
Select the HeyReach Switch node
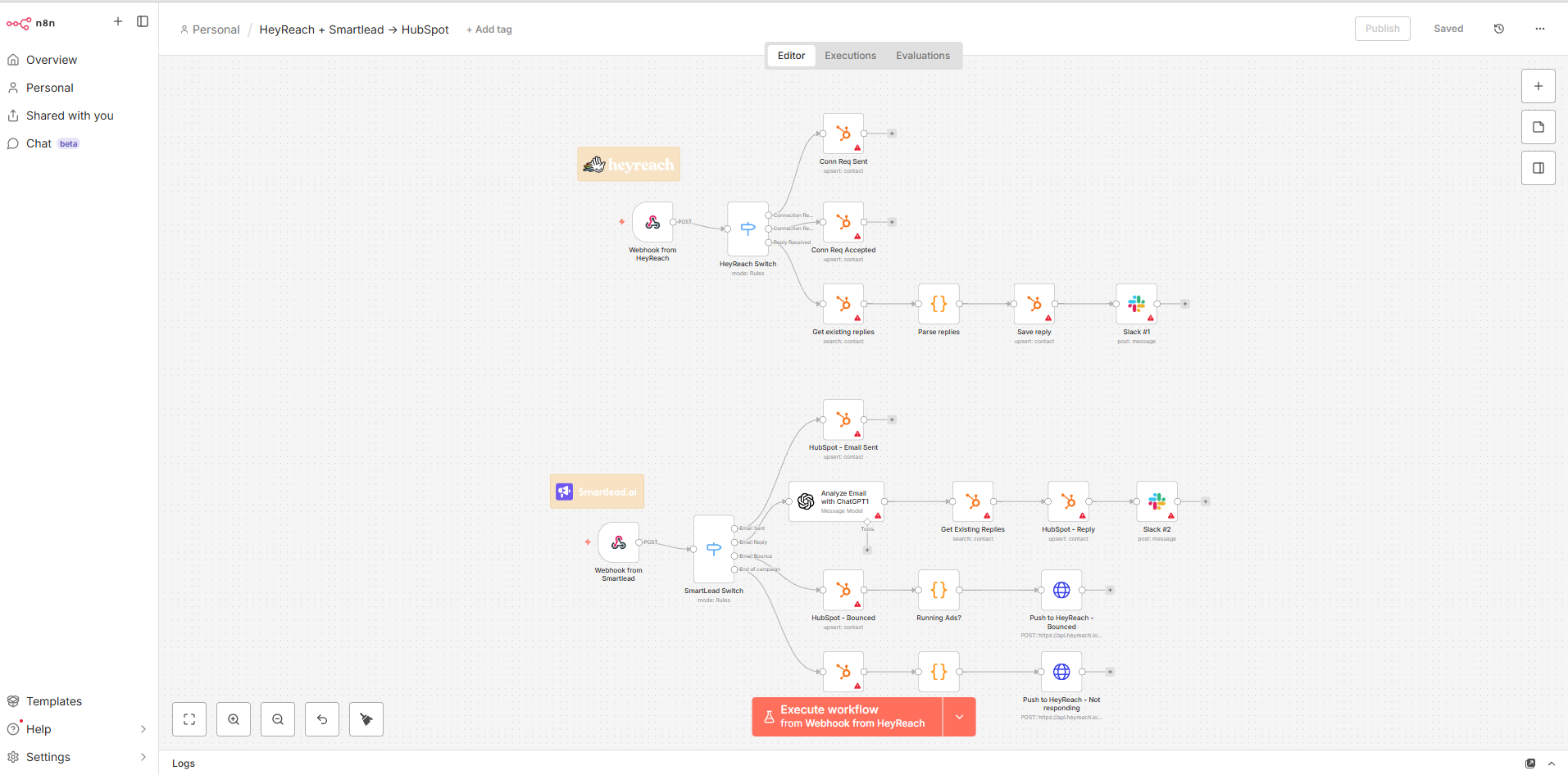[x=748, y=229]
